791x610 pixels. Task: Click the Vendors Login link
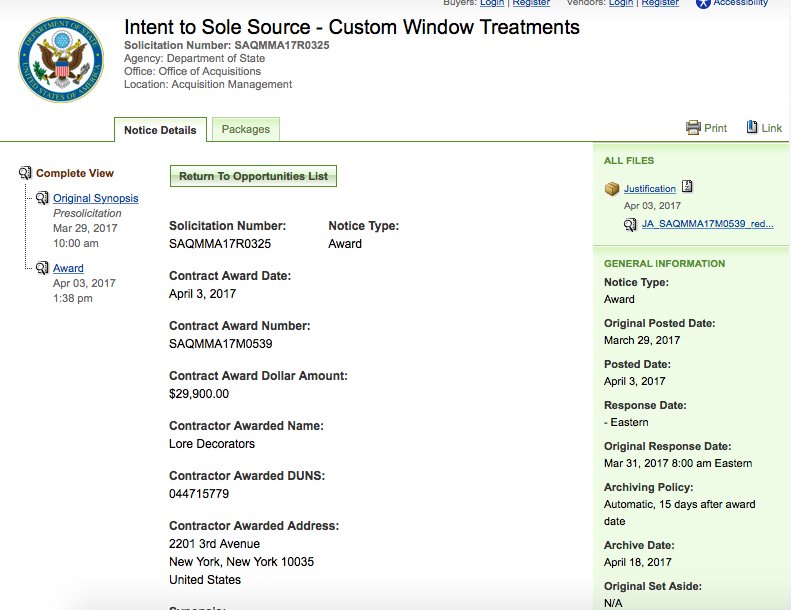pos(620,3)
